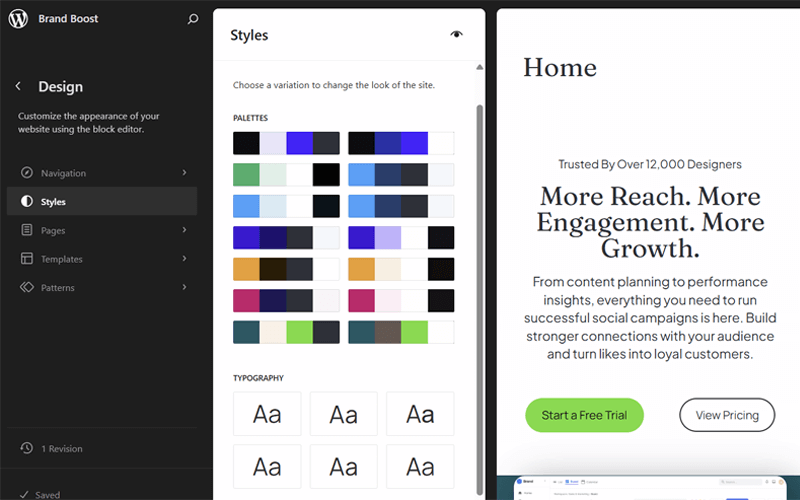Screen dimensions: 800x500
Task: Click the Start a Free Trial button
Action: (x=584, y=415)
